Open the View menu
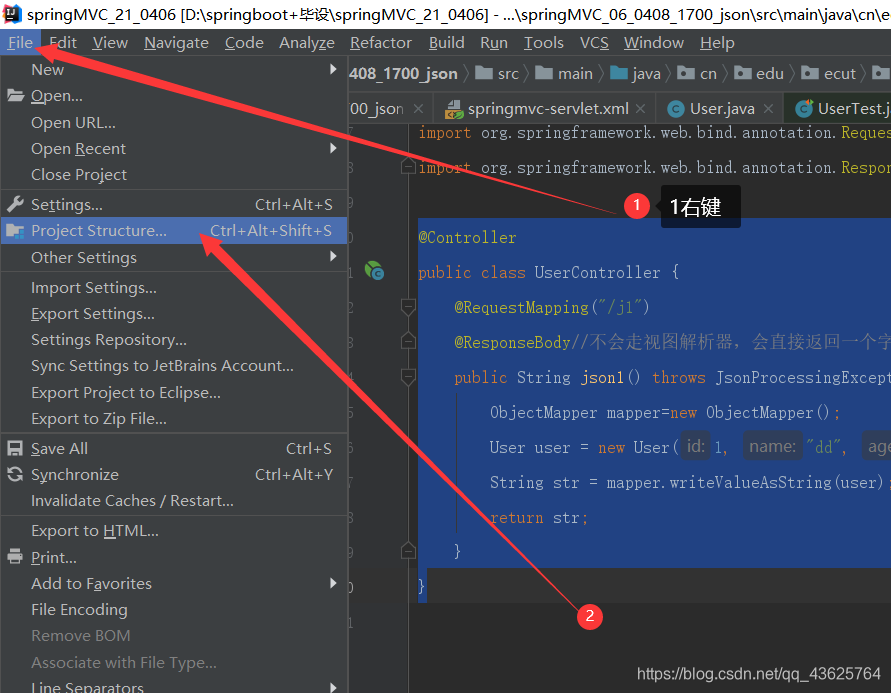Viewport: 891px width, 693px height. click(x=110, y=43)
